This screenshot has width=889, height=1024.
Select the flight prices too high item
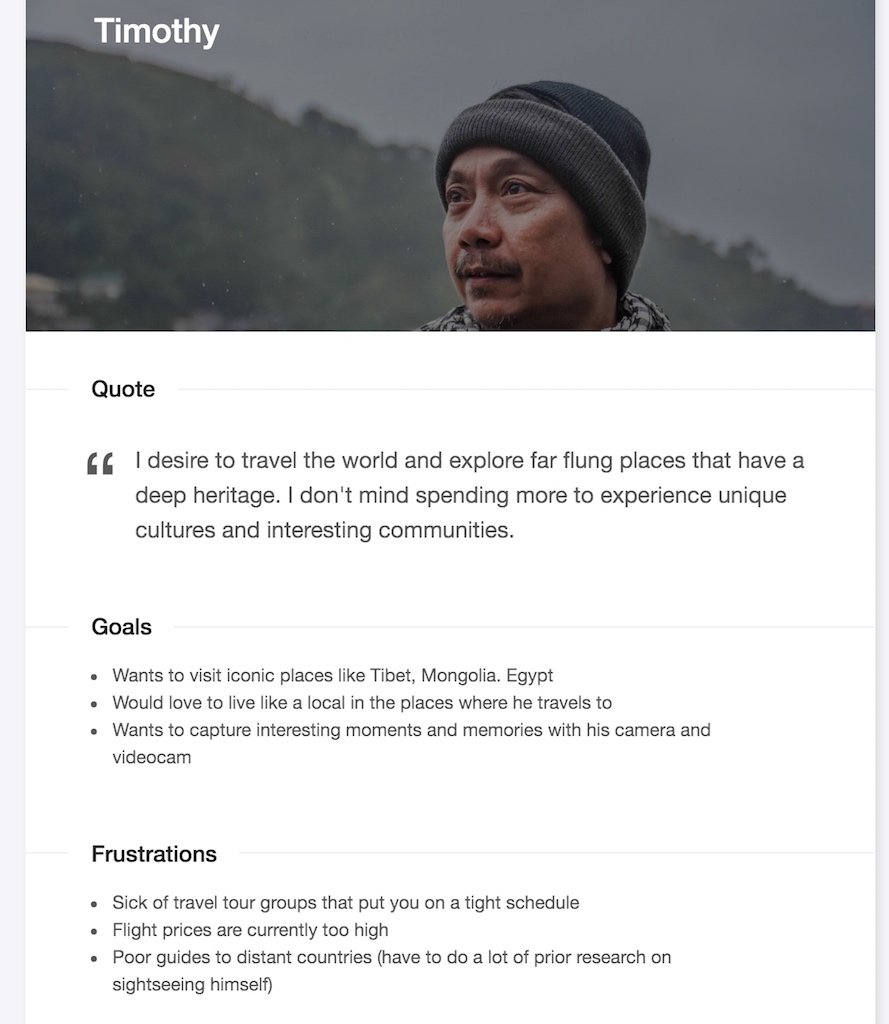(250, 930)
